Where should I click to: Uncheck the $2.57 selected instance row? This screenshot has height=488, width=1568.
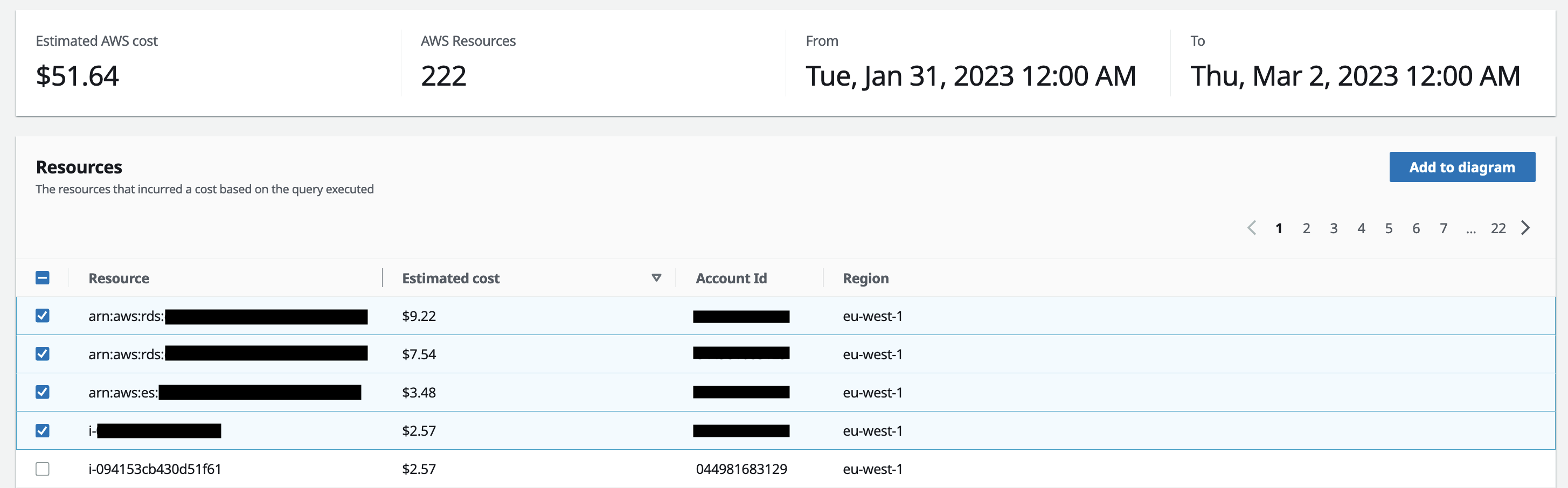coord(42,430)
